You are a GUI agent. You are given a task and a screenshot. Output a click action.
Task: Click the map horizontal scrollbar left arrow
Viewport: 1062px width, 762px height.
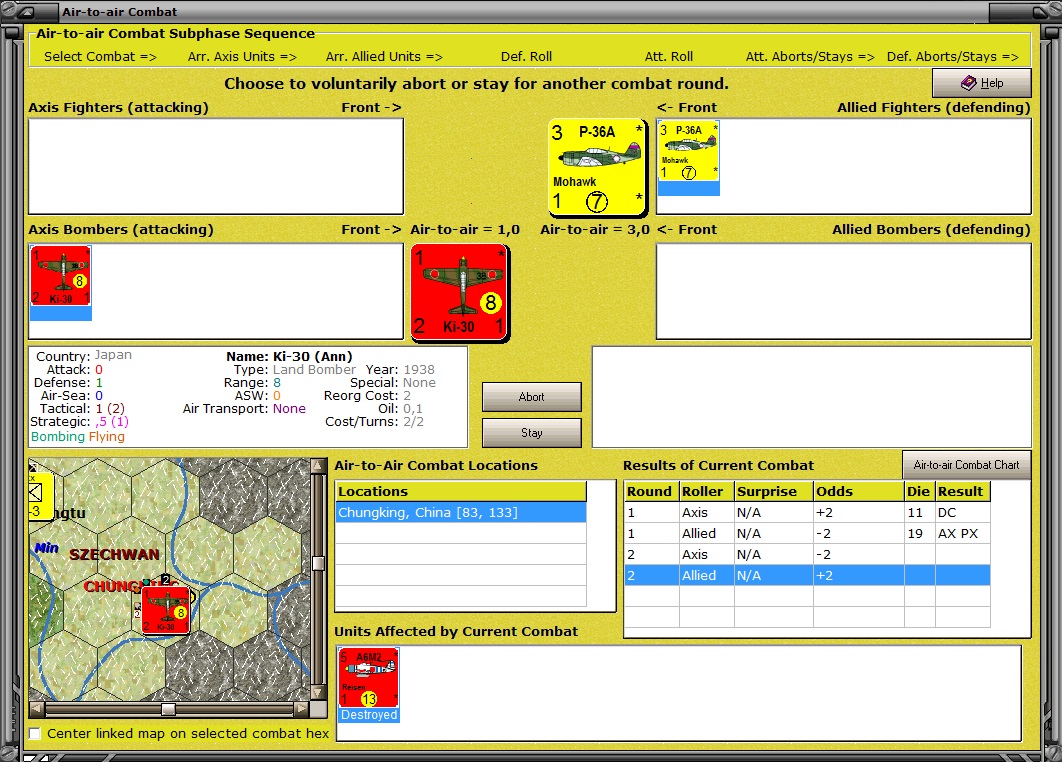coord(37,709)
